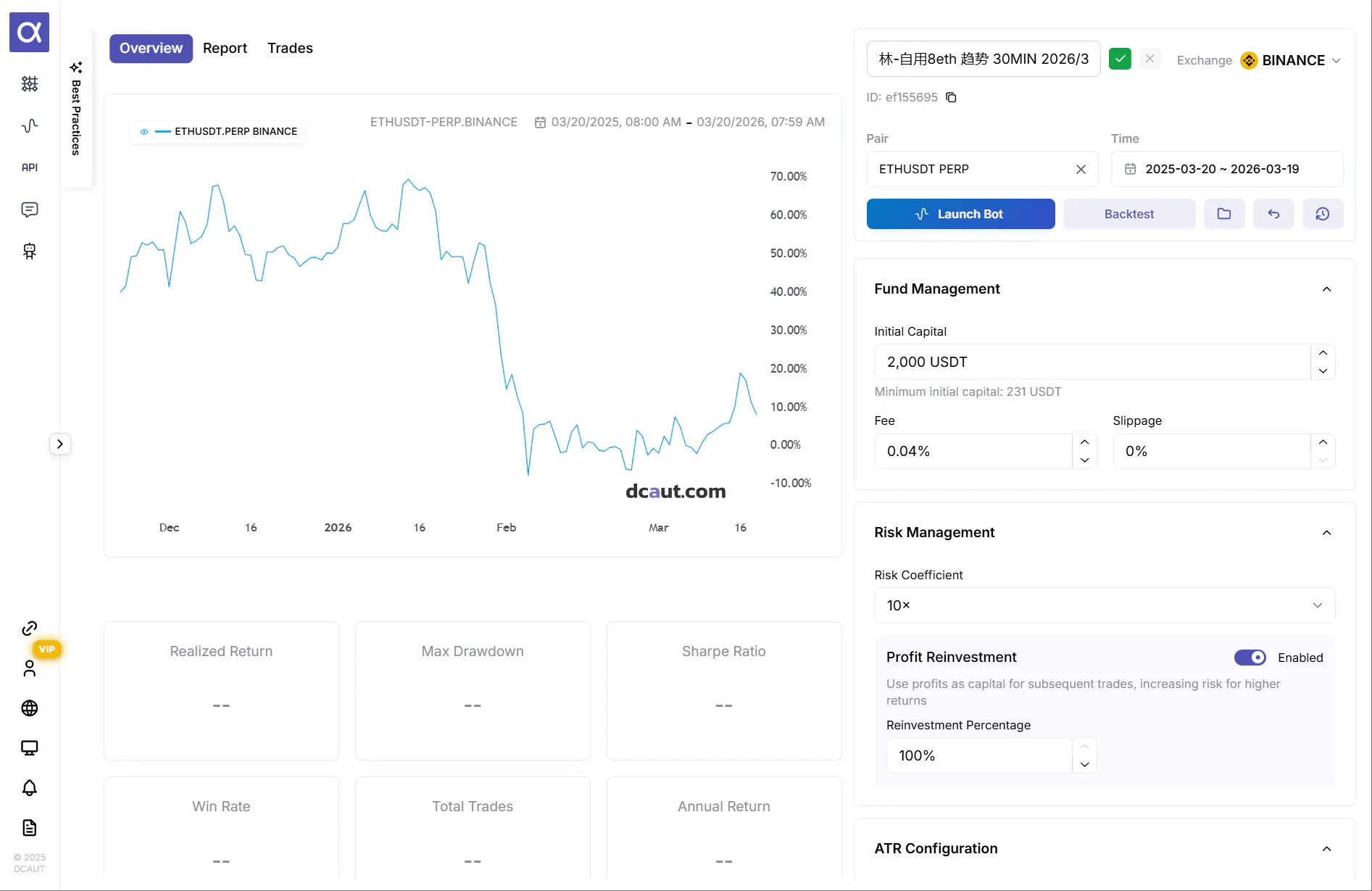Open the folder icon next to Backtest
Screen dimensions: 1372x891
point(1224,214)
